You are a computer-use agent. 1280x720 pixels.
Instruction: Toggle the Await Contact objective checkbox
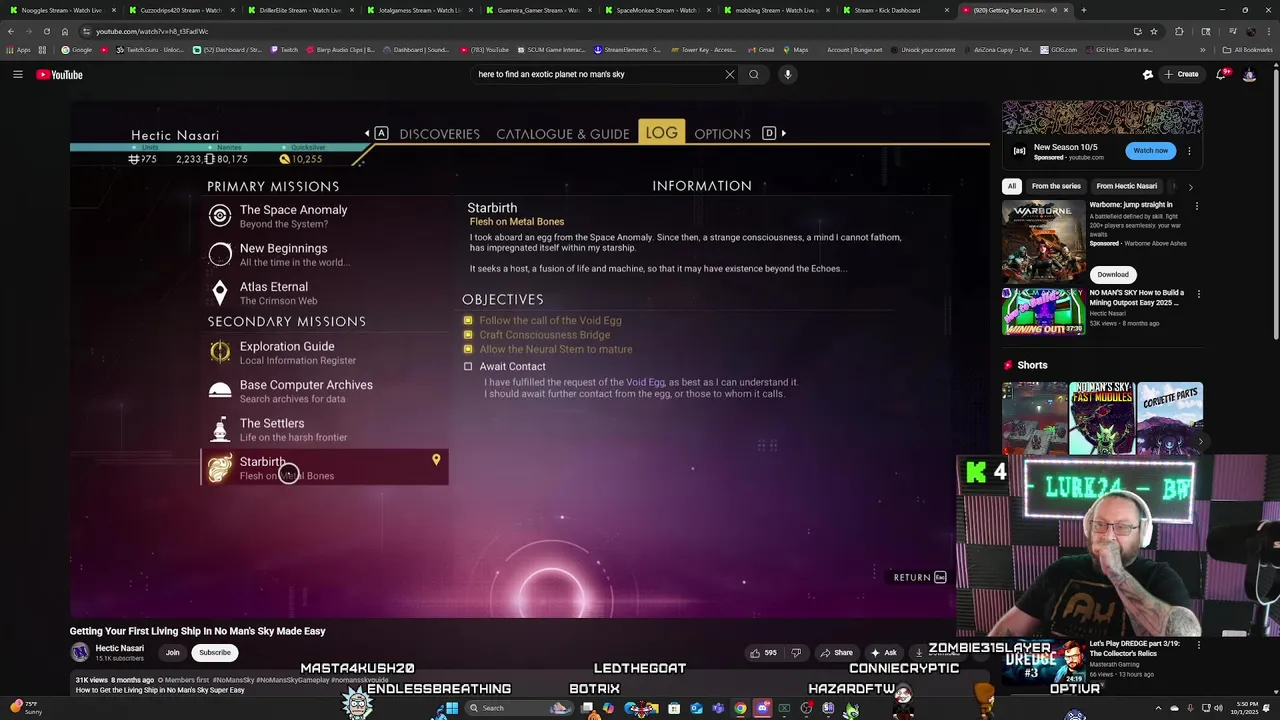tap(468, 366)
